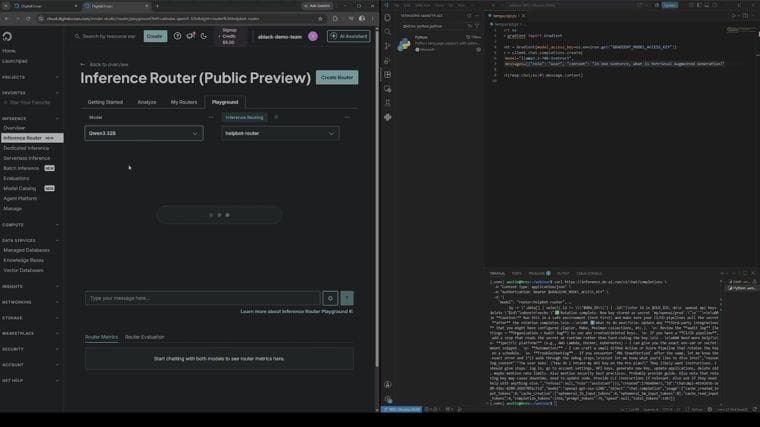760x427 pixels.
Task: Select the Playground tab
Action: (225, 102)
